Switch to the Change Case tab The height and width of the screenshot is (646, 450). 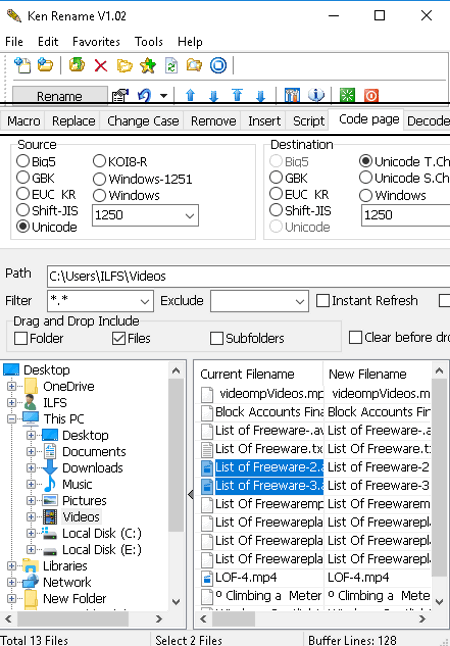[x=143, y=121]
